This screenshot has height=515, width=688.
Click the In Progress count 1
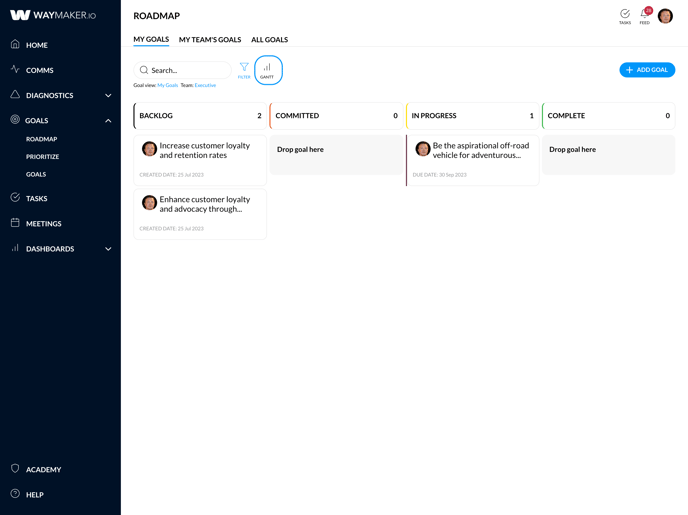click(x=532, y=116)
